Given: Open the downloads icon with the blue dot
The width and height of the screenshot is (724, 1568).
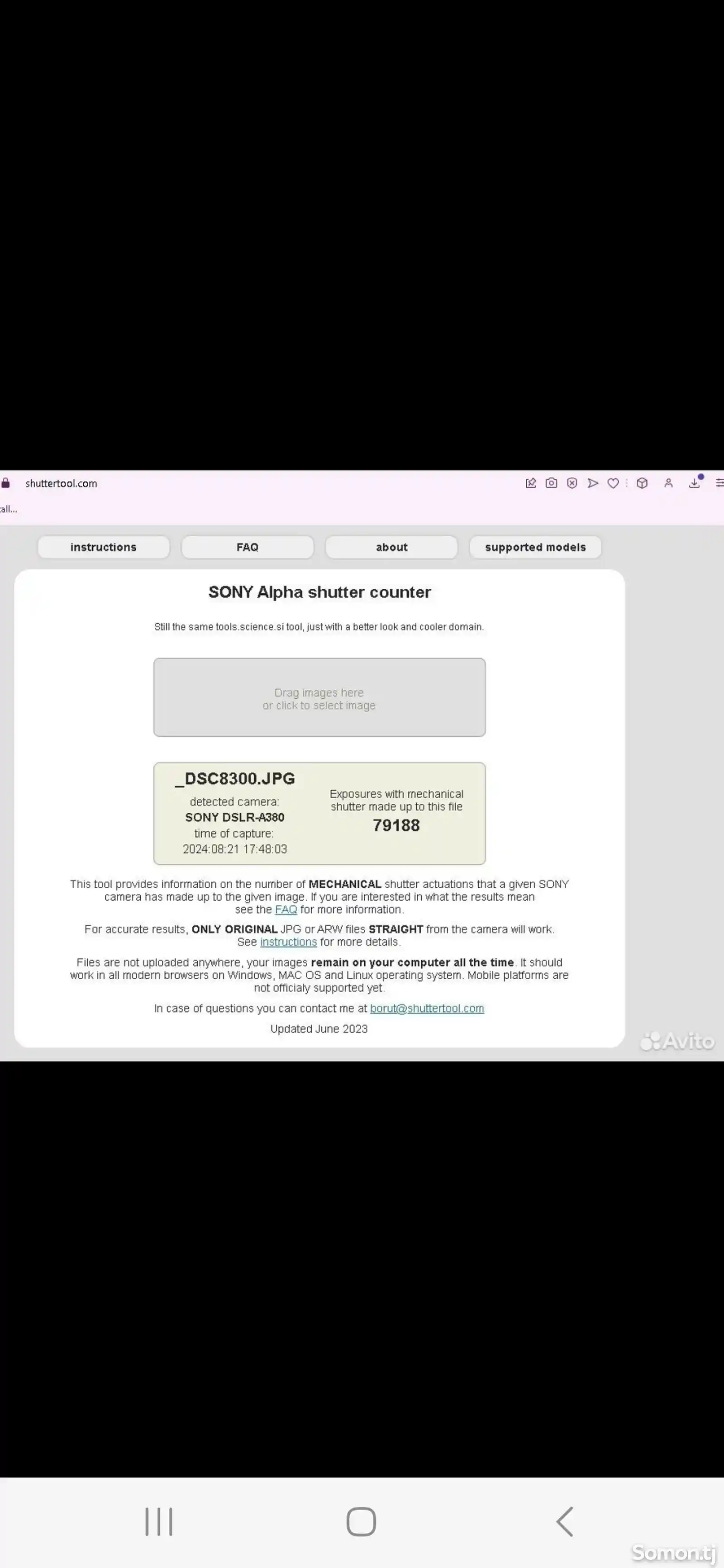Looking at the screenshot, I should click(695, 482).
